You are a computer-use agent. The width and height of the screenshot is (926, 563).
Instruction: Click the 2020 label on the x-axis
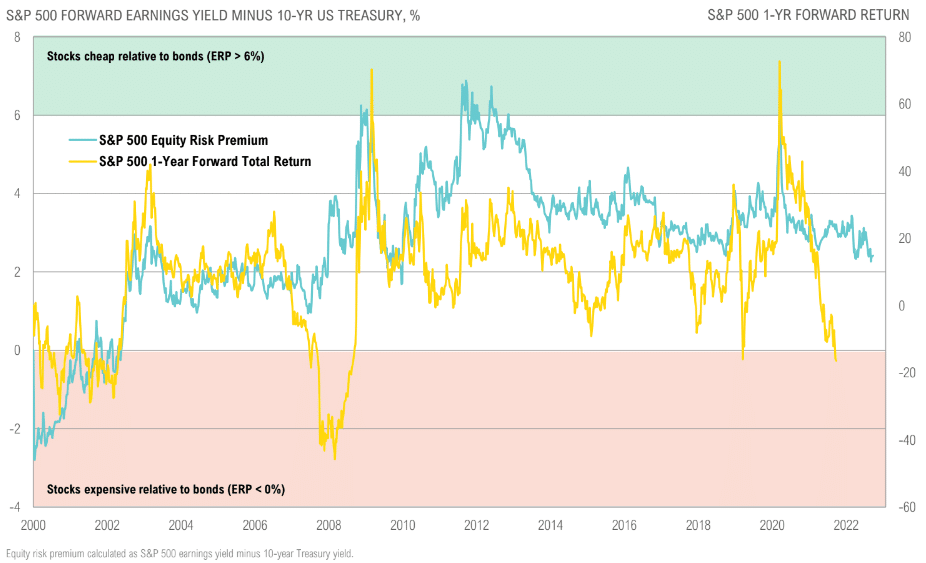click(x=772, y=525)
